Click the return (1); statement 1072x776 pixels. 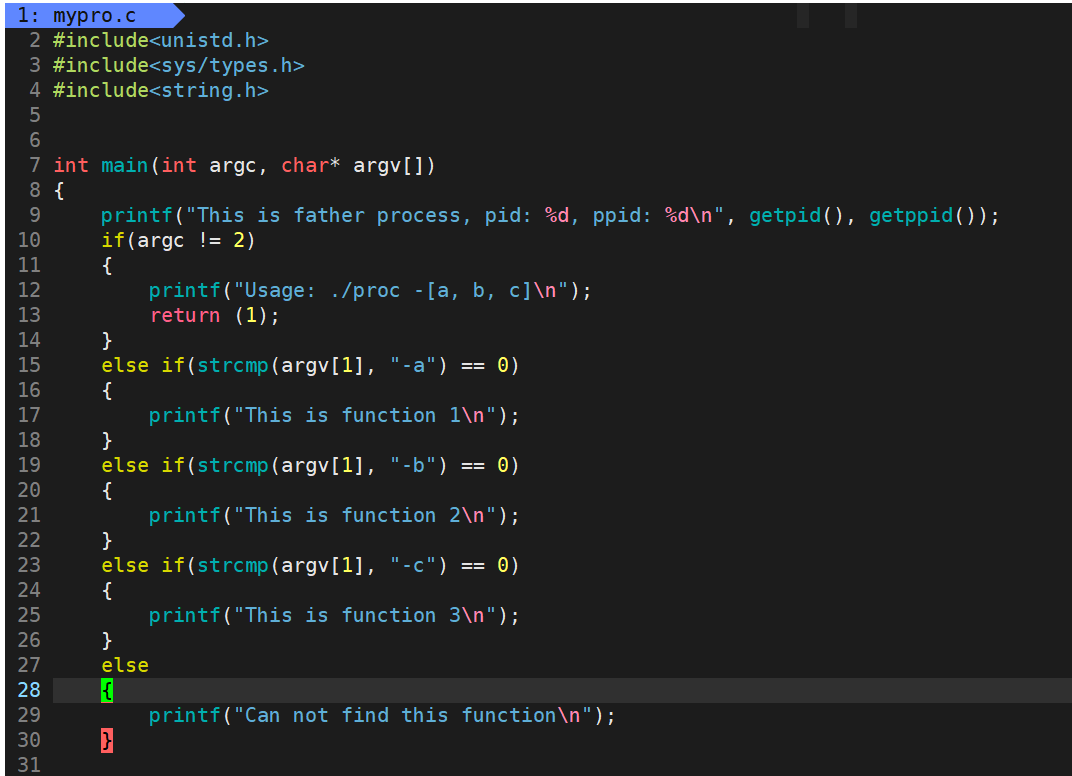pyautogui.click(x=215, y=315)
